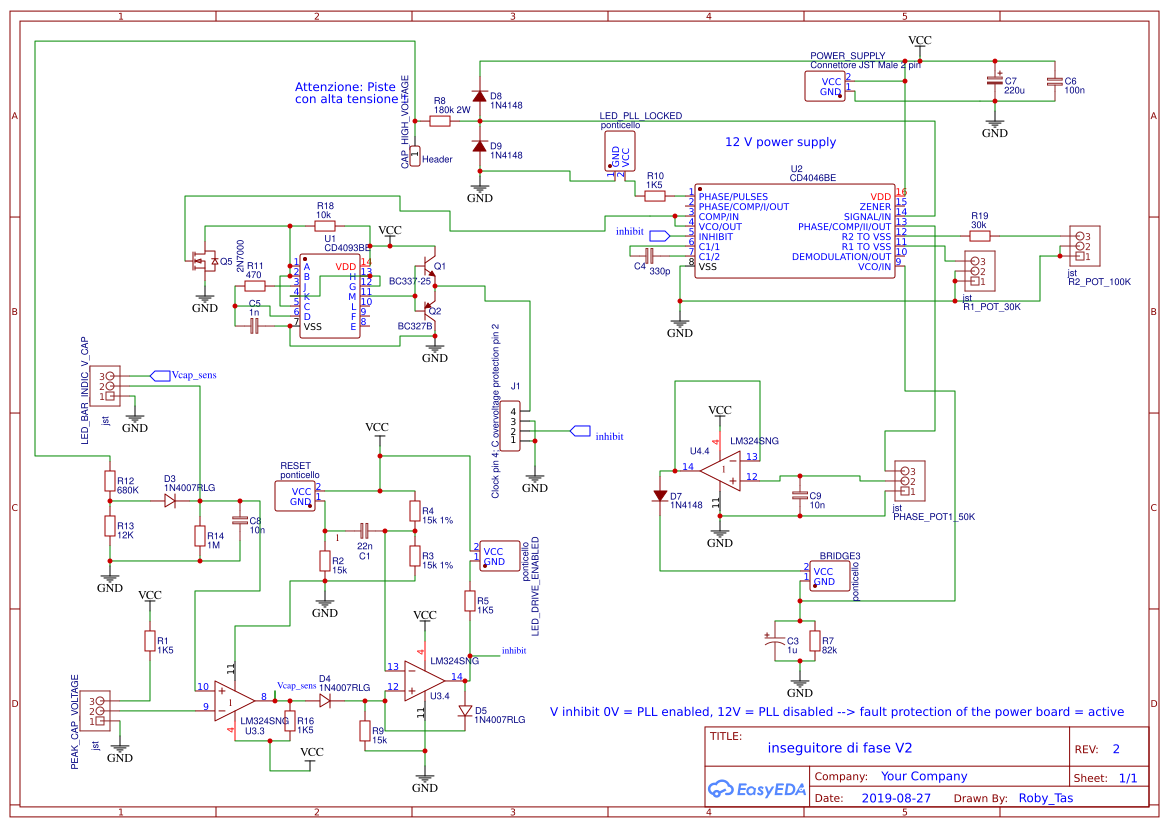Toggle the LED_PLL_LOCKED ponticello jumper
The height and width of the screenshot is (827, 1169).
point(619,150)
